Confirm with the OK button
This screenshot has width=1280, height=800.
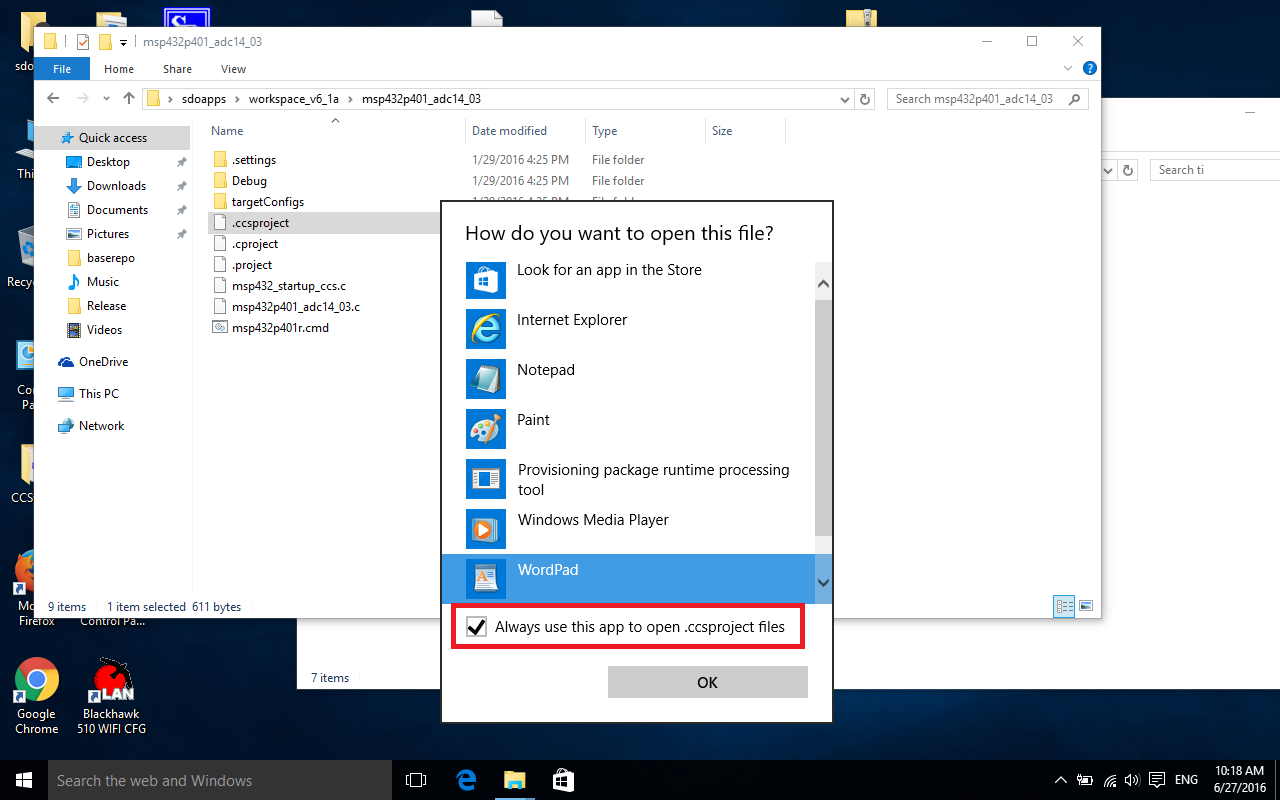click(x=707, y=682)
